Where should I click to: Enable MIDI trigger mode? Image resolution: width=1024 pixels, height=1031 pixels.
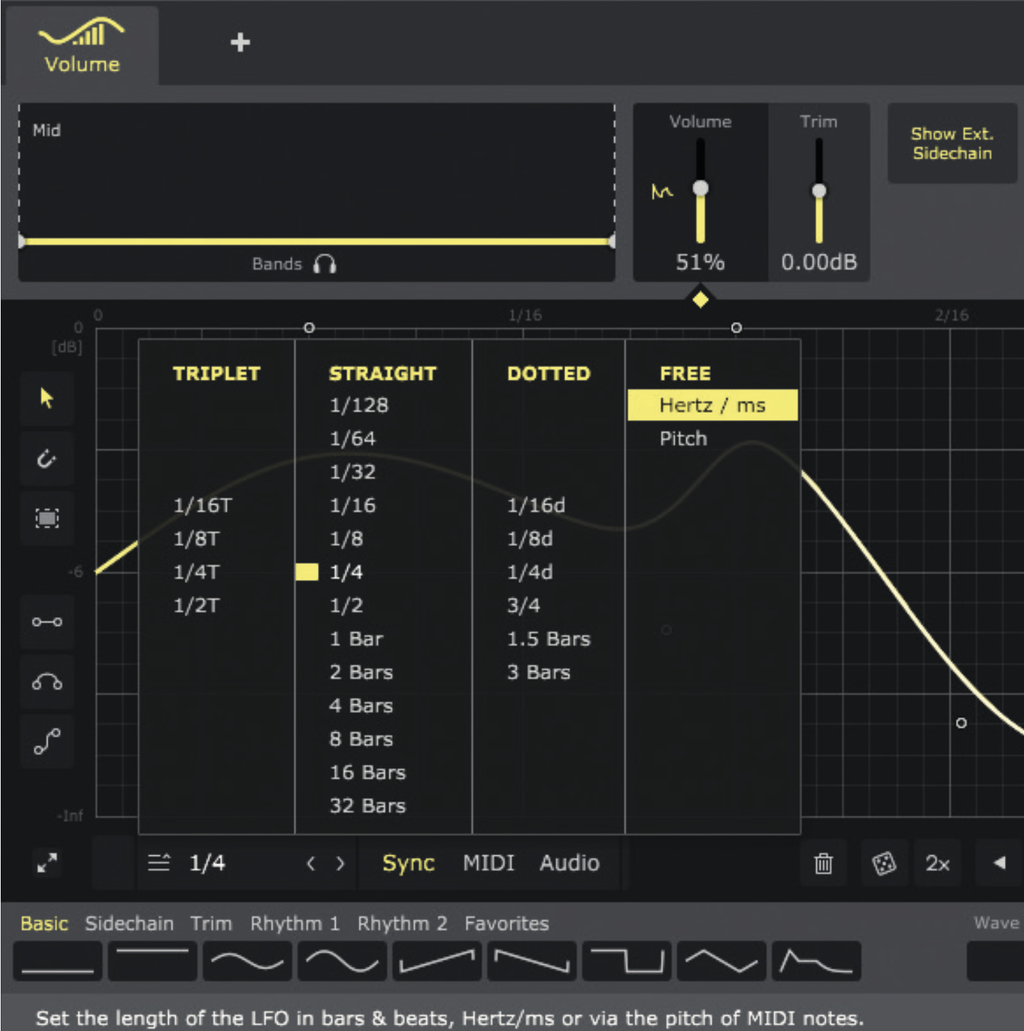coord(489,863)
